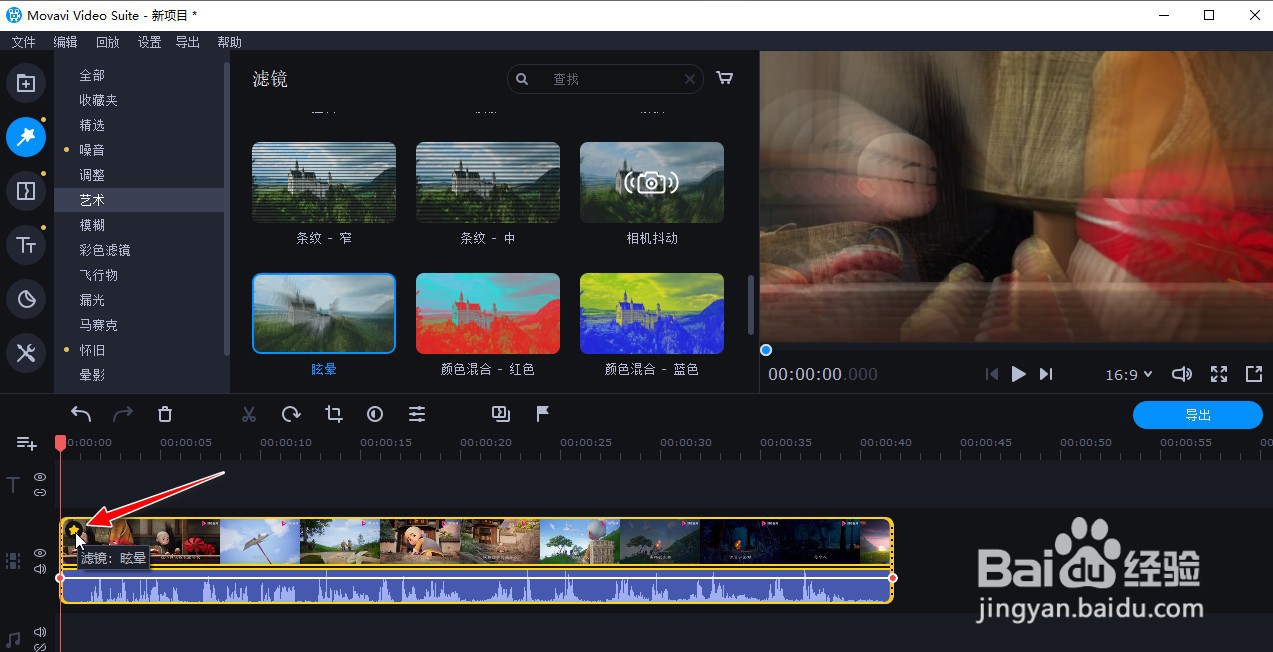Play the video preview
The height and width of the screenshot is (652, 1273).
pos(1018,374)
